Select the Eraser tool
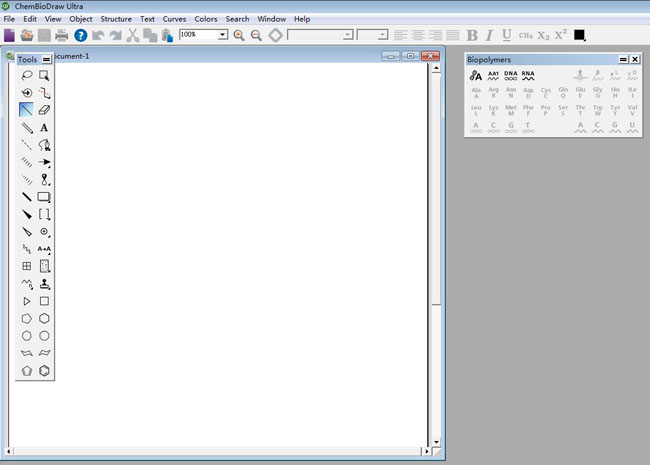This screenshot has height=465, width=650. click(44, 110)
